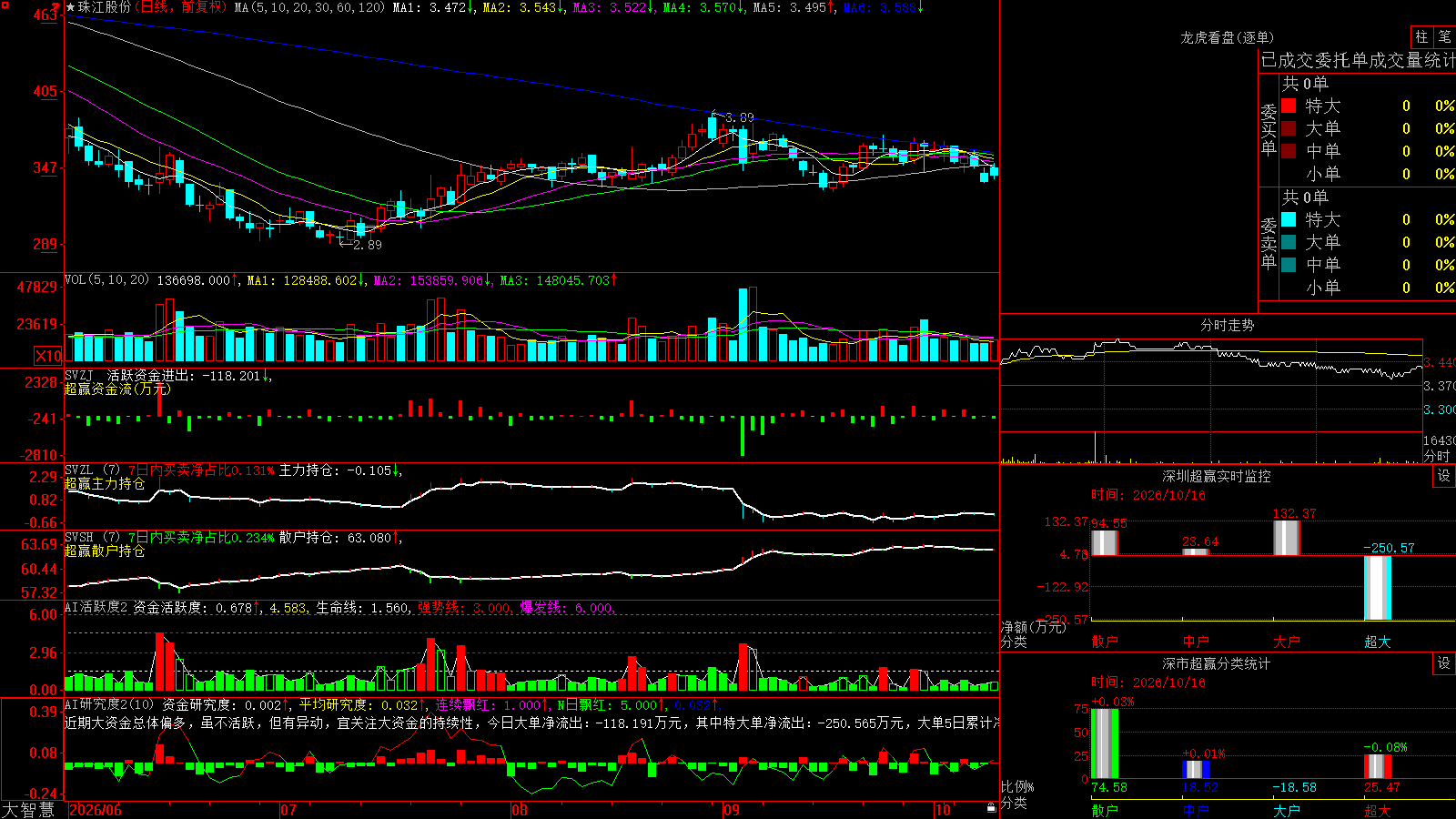Screen dimensions: 1456x819
Task: Click the 委卖单 section label
Action: tap(1269, 243)
